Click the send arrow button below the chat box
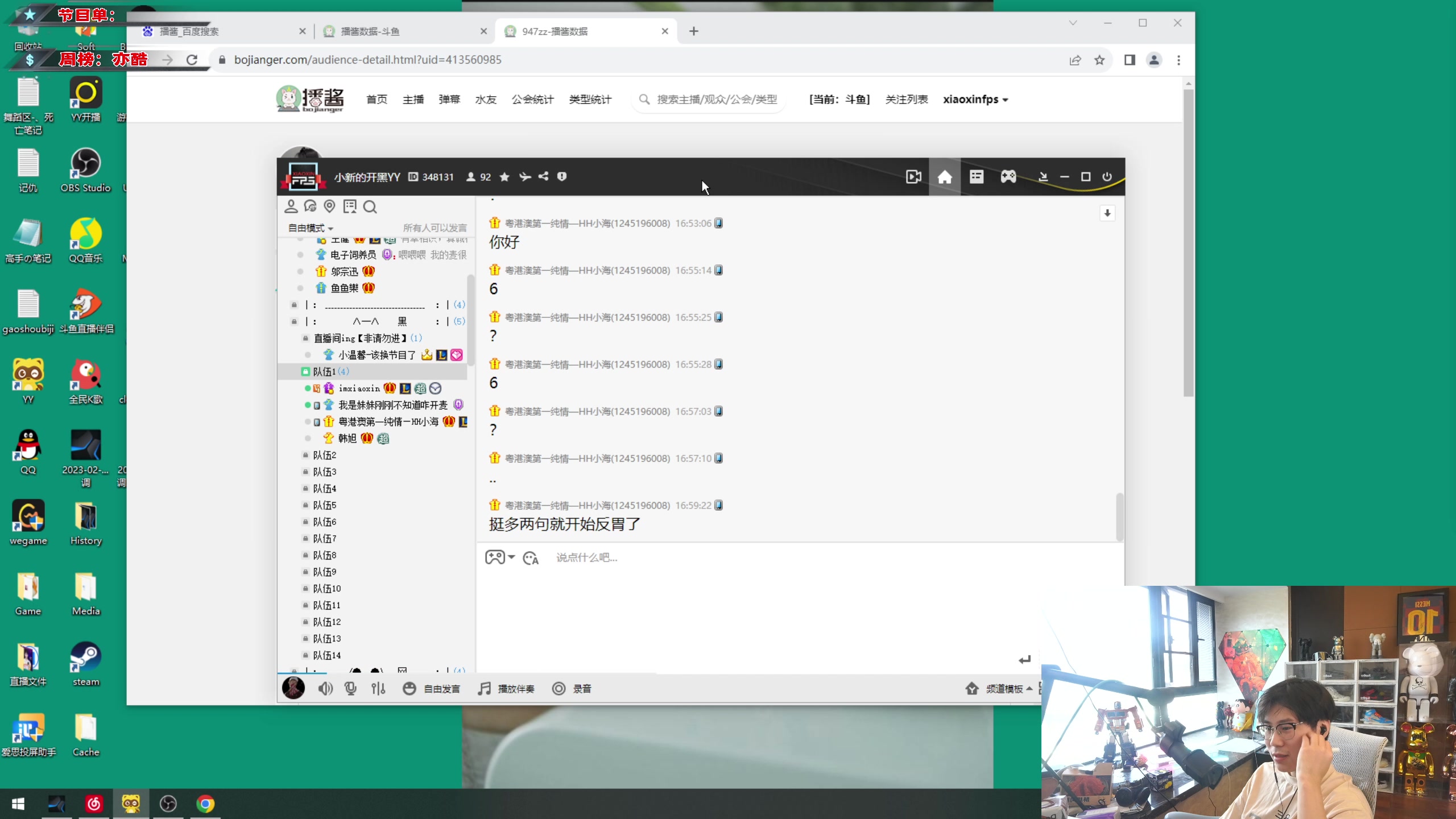The image size is (1456, 819). 1025,659
